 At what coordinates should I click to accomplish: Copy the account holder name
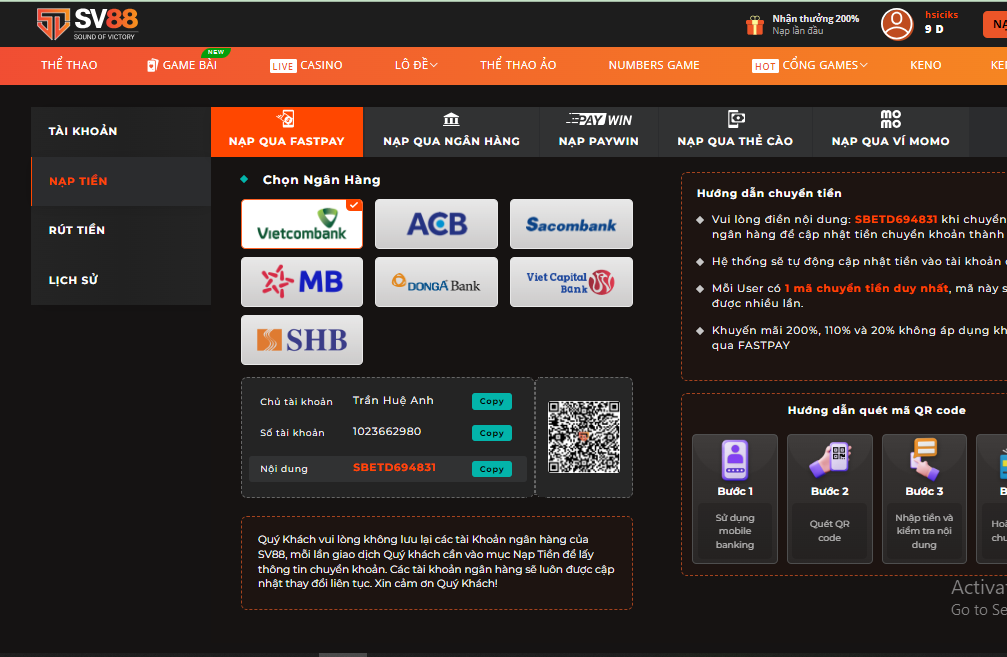coord(492,401)
